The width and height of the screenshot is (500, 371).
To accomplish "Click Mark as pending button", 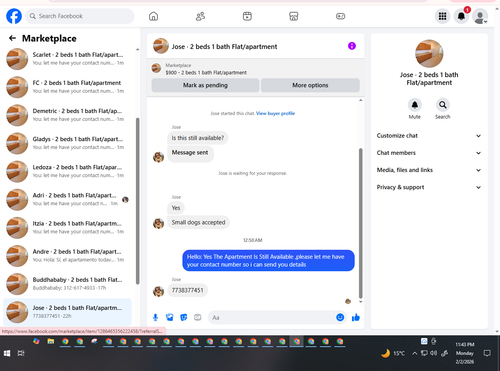I will [205, 85].
